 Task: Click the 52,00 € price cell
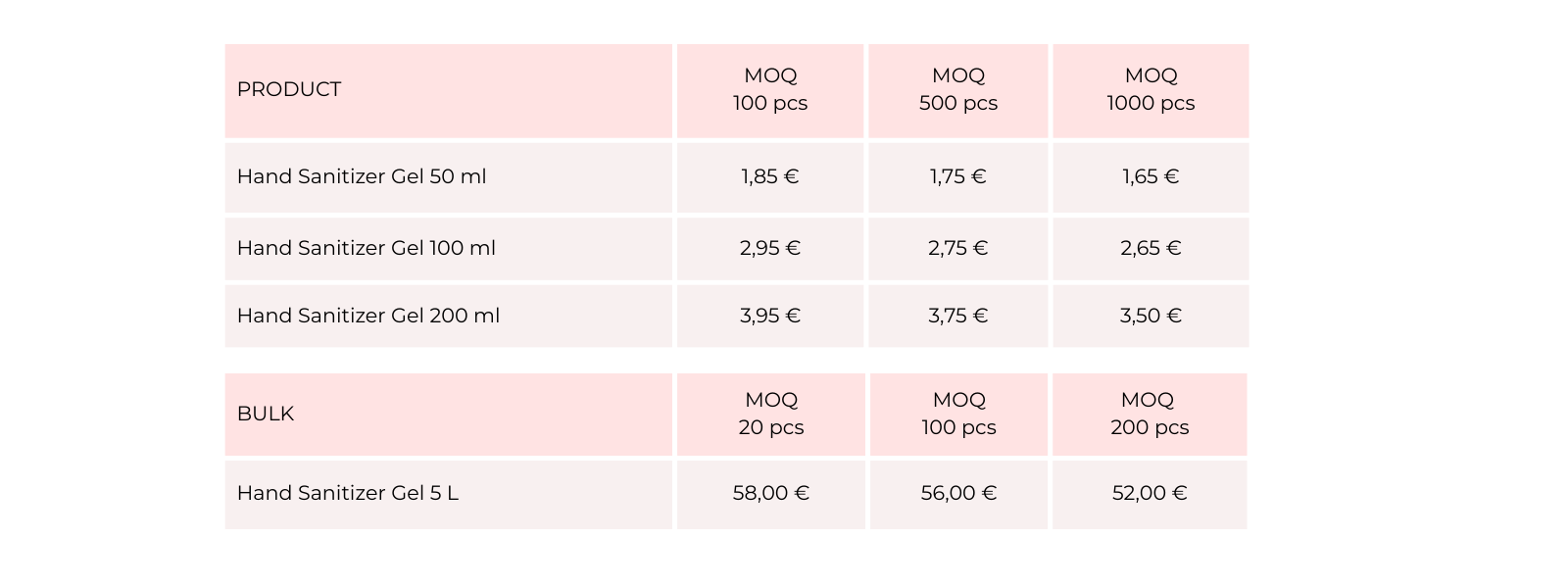pyautogui.click(x=1150, y=493)
